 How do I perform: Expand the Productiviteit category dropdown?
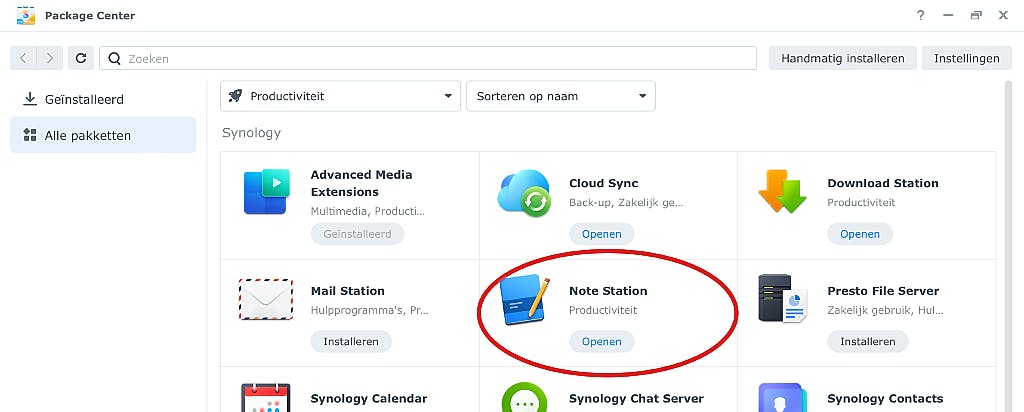point(340,96)
